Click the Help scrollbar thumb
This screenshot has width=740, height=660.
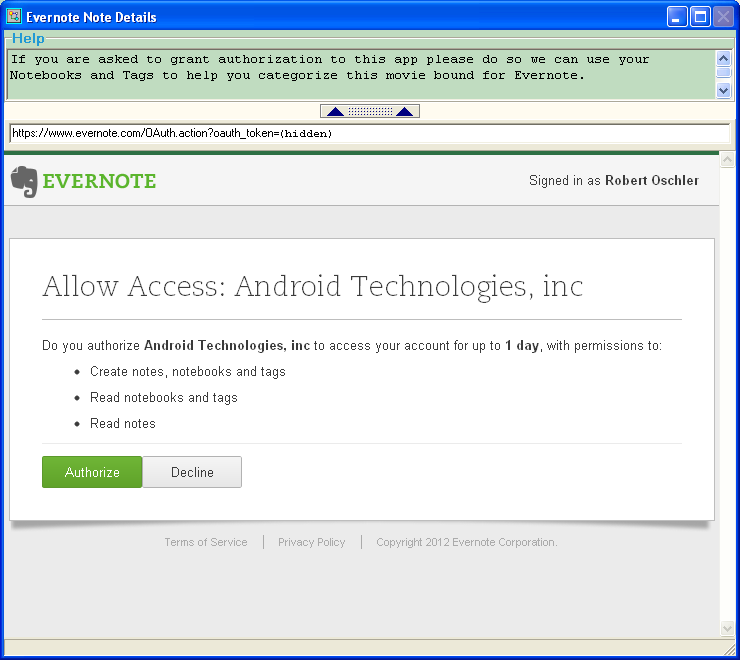pyautogui.click(x=723, y=72)
